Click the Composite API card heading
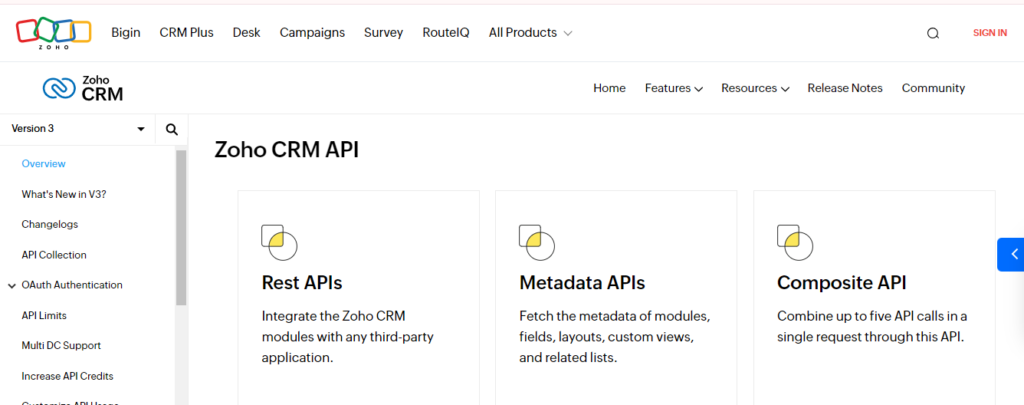 click(x=841, y=283)
